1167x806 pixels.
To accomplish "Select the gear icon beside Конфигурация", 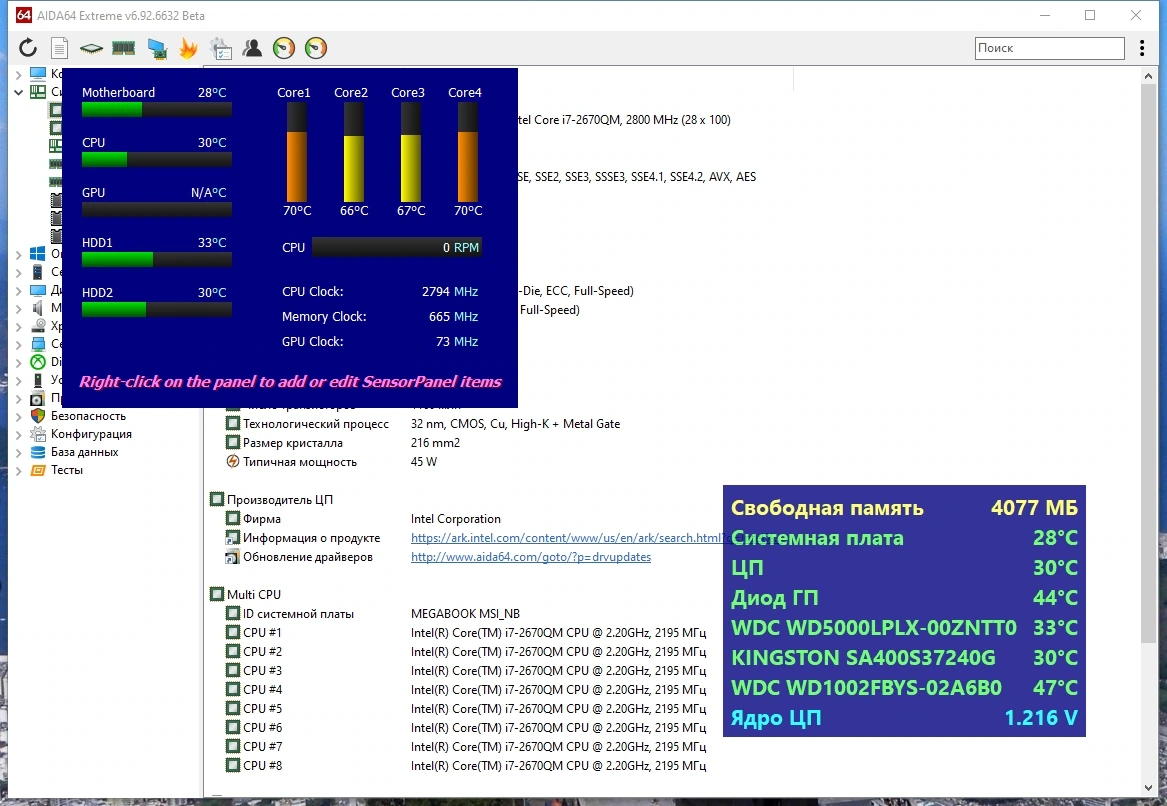I will pyautogui.click(x=38, y=434).
